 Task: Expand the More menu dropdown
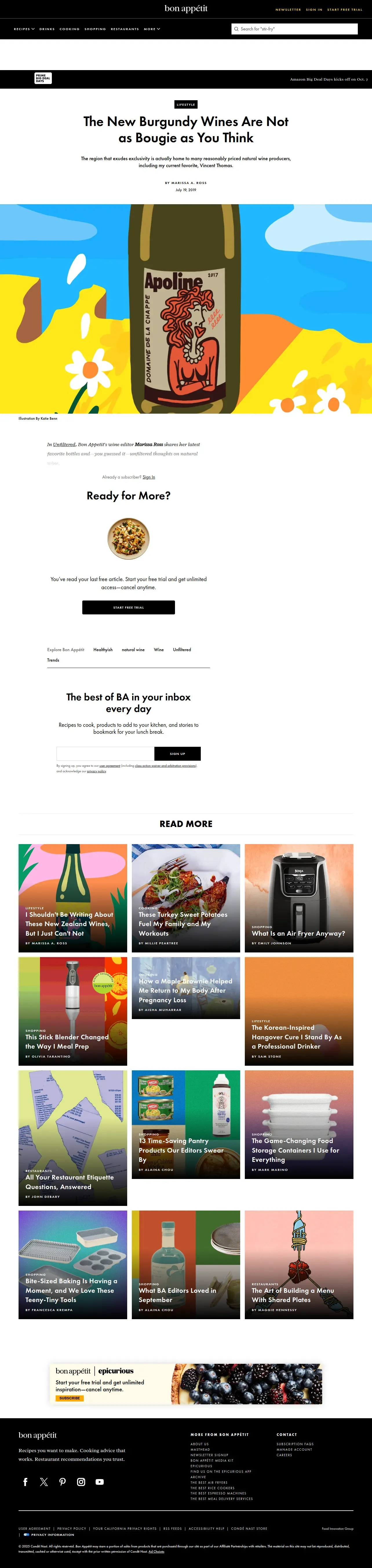click(x=152, y=29)
